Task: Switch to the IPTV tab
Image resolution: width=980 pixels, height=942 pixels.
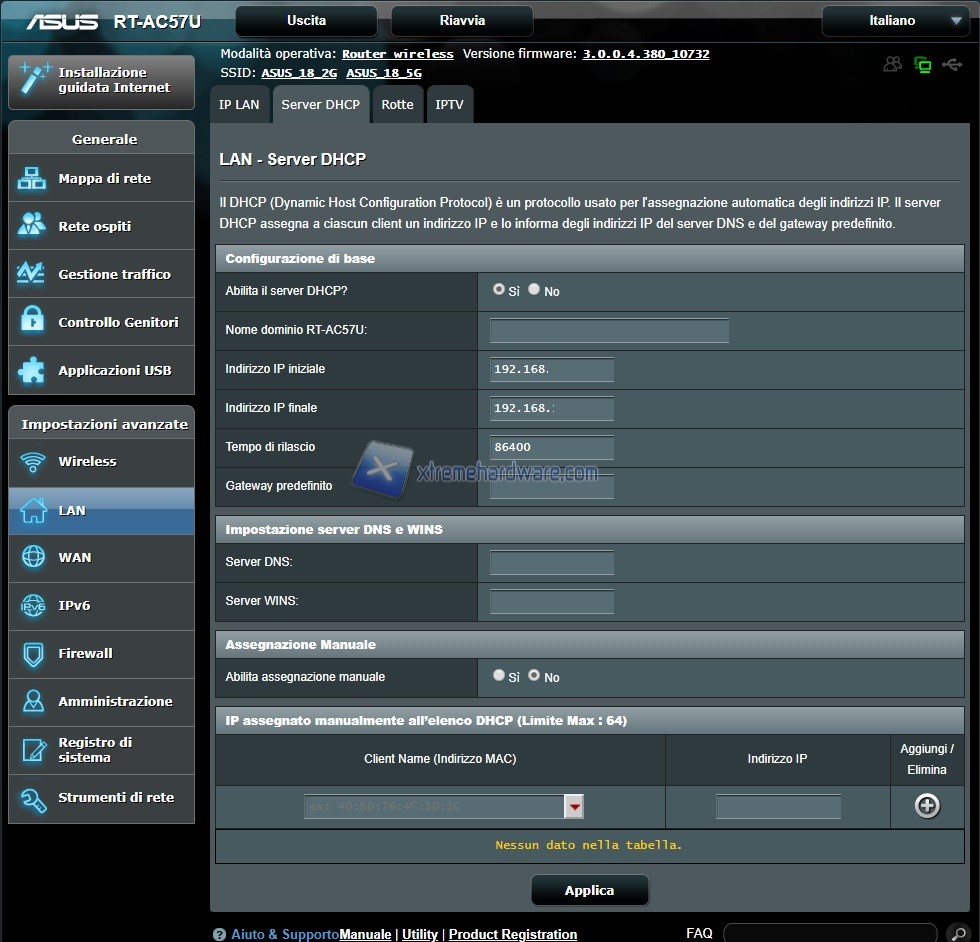Action: pos(449,105)
